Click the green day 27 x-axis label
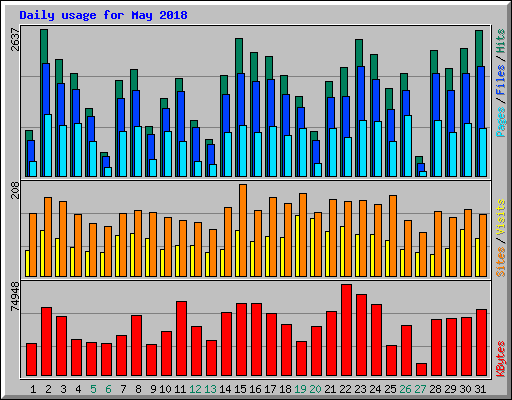512x400 pixels. click(x=420, y=389)
